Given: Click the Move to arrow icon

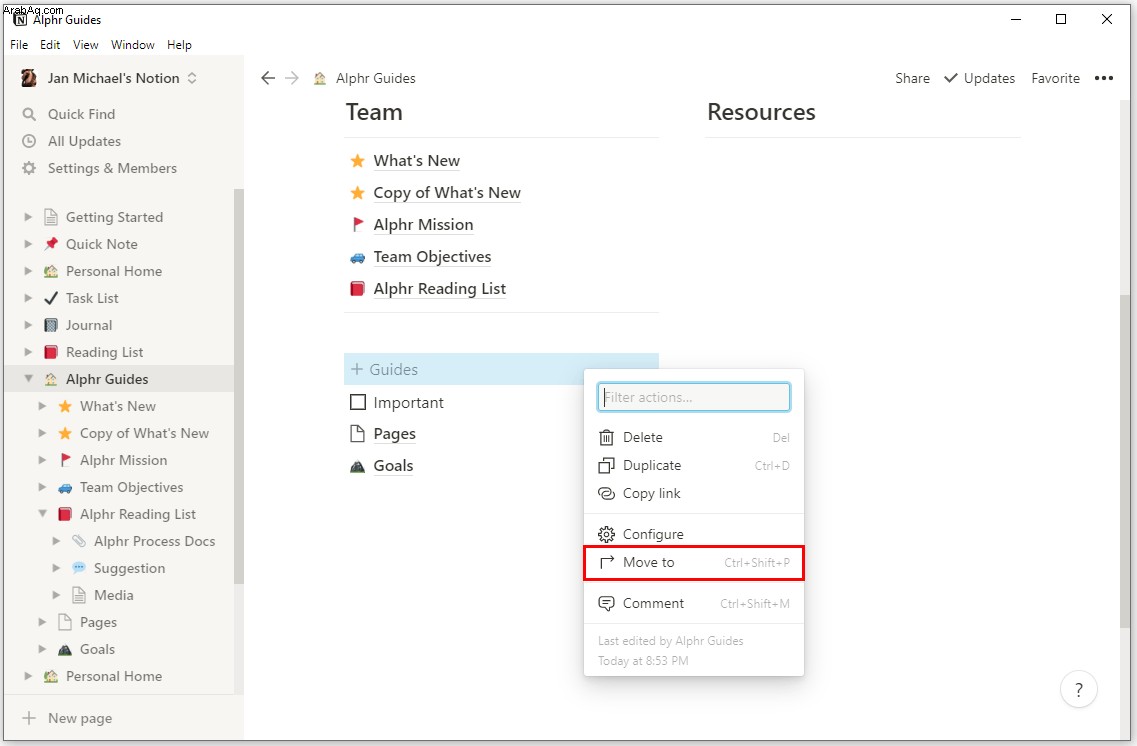Looking at the screenshot, I should pyautogui.click(x=606, y=562).
